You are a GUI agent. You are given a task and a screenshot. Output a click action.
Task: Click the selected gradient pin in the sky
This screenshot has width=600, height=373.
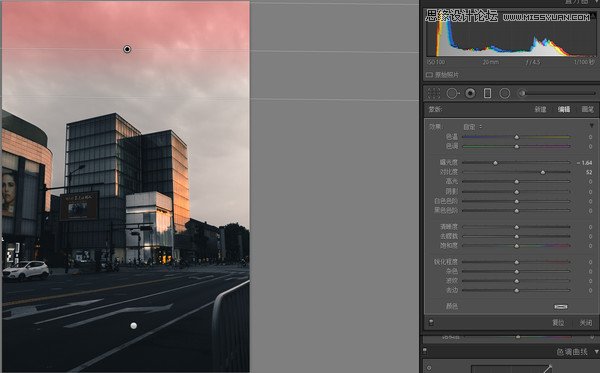point(127,49)
